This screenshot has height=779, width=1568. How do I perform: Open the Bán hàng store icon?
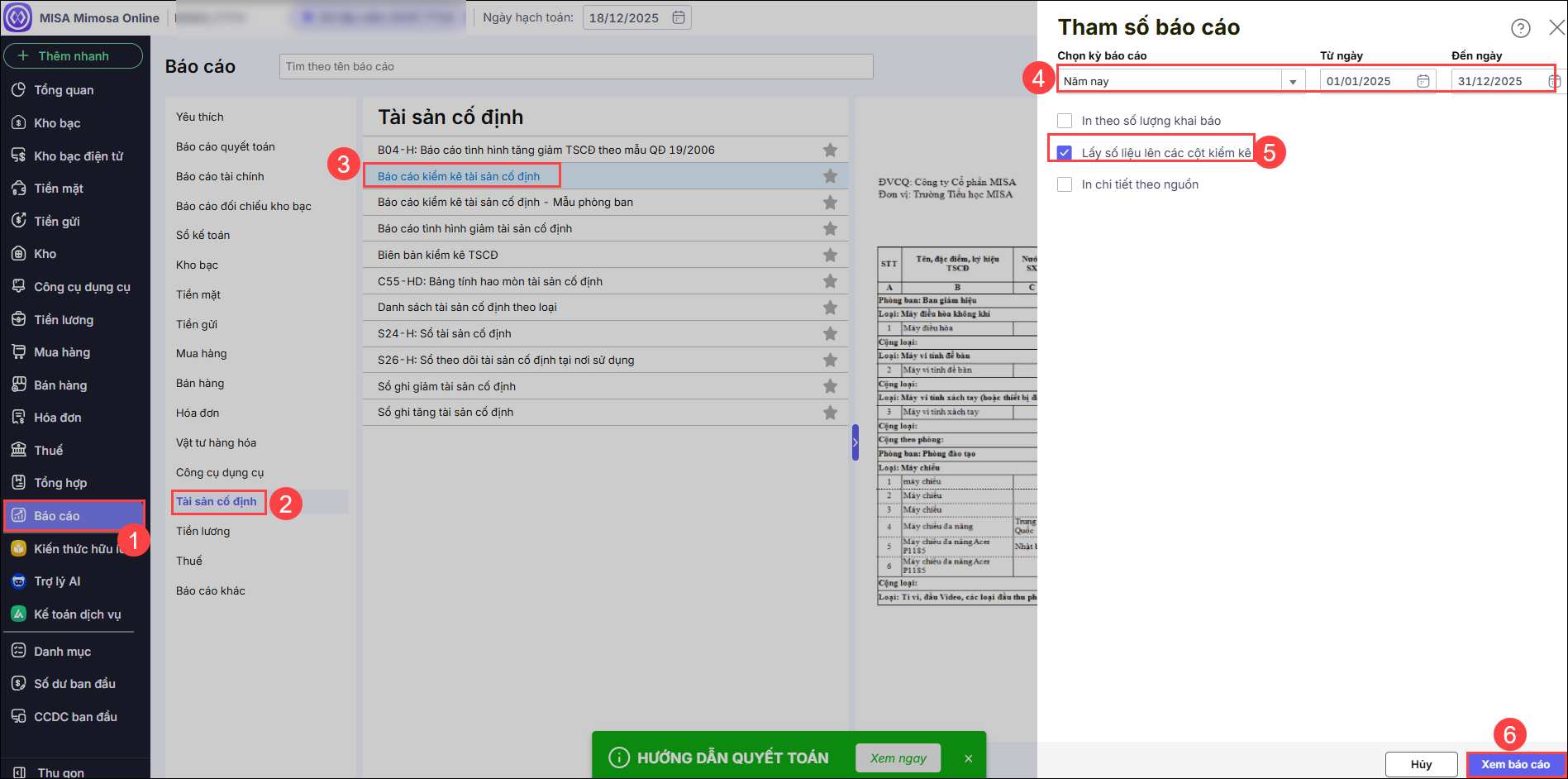coord(18,385)
